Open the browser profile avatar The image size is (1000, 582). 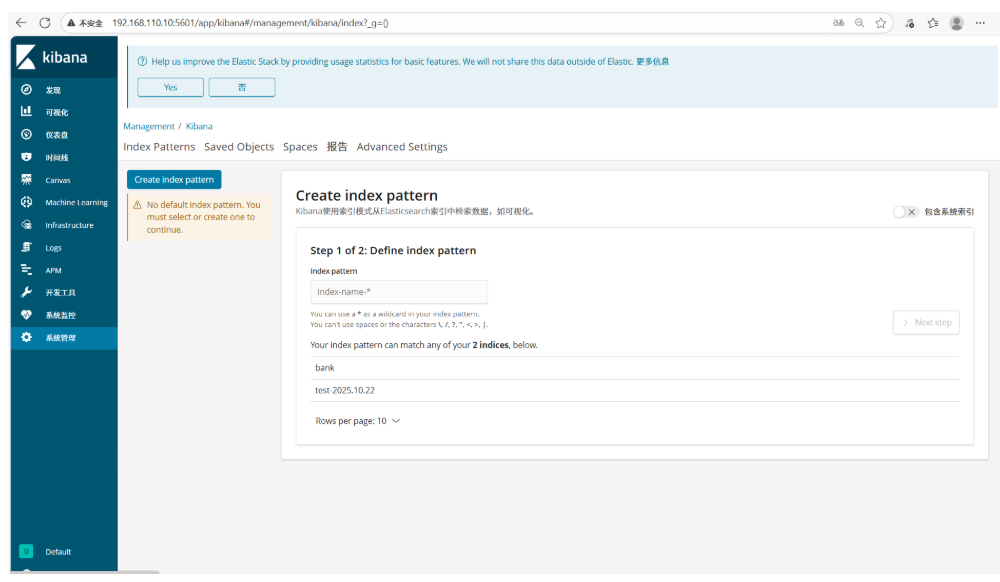pyautogui.click(x=957, y=23)
